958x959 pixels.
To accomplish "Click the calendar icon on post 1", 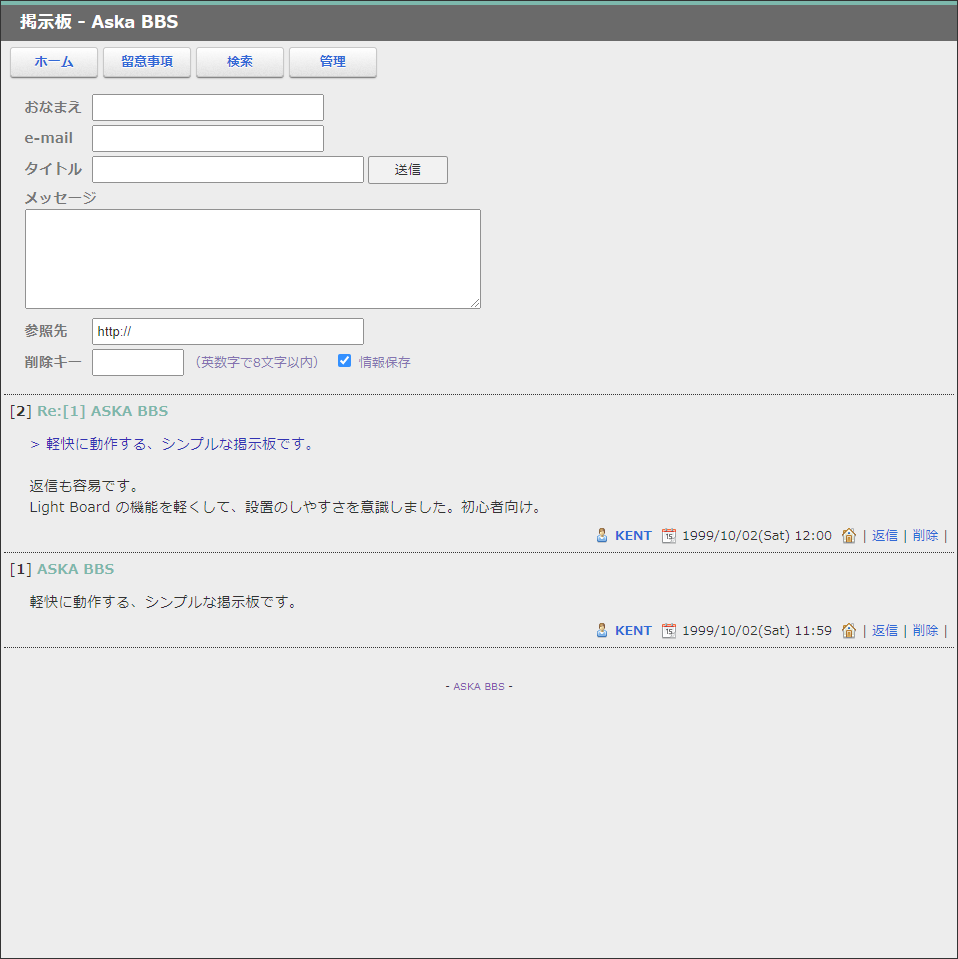I will point(669,630).
